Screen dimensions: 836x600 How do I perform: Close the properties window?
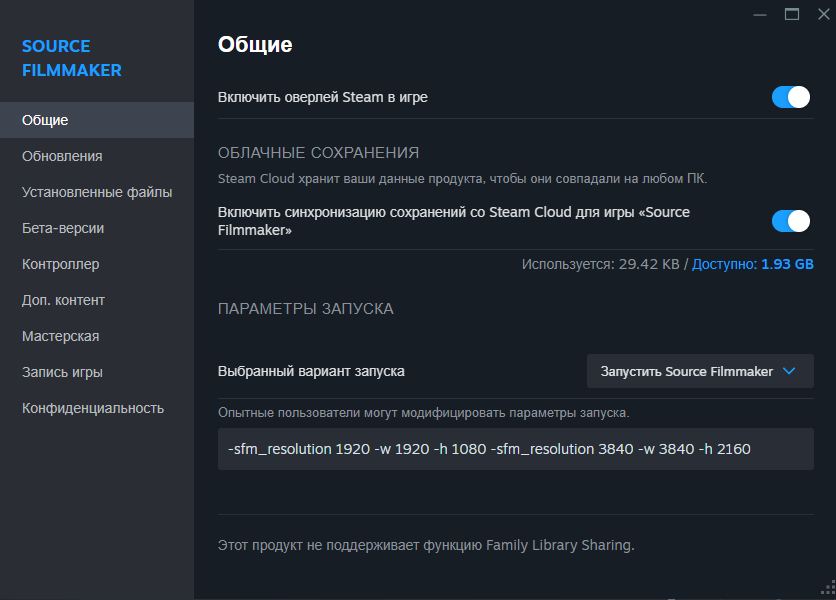coord(824,14)
